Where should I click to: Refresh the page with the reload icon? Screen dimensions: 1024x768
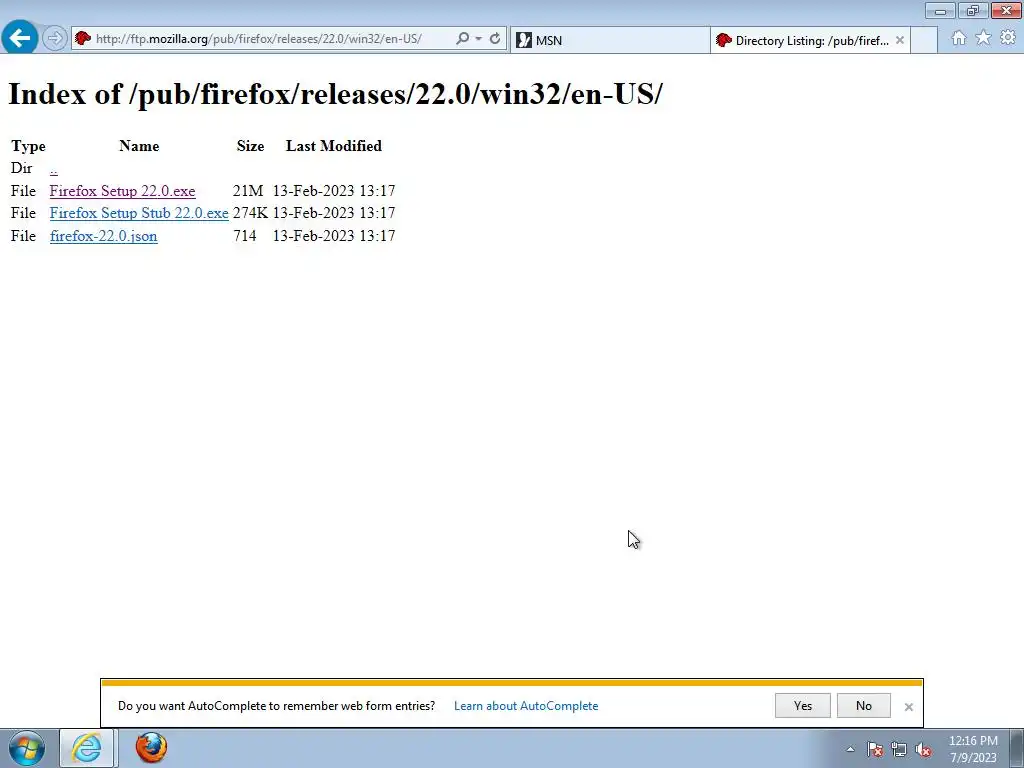point(495,39)
